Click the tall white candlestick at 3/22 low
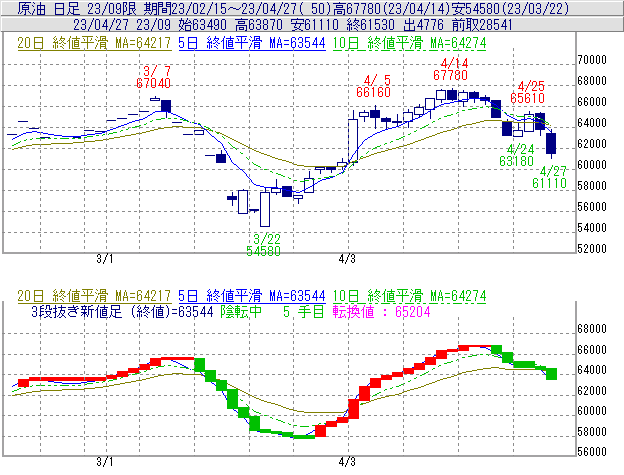Viewport: 624px width, 475px height. click(265, 209)
